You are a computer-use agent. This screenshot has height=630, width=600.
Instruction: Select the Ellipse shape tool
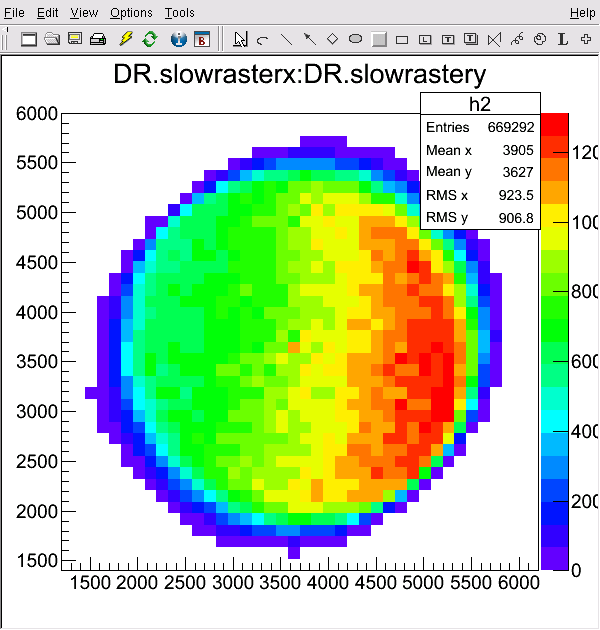click(x=355, y=39)
